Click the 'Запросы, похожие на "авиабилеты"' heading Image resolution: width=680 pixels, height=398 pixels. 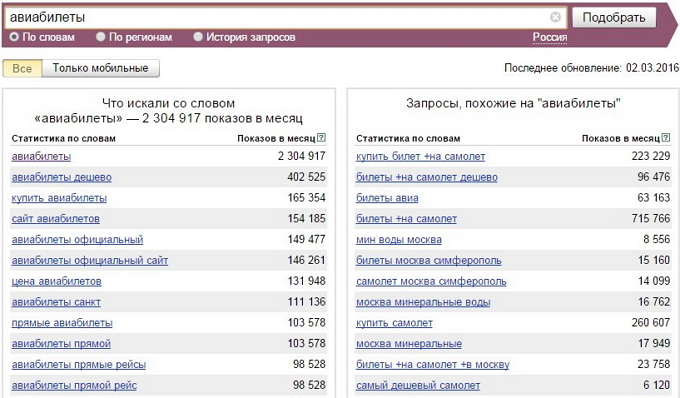click(x=513, y=103)
